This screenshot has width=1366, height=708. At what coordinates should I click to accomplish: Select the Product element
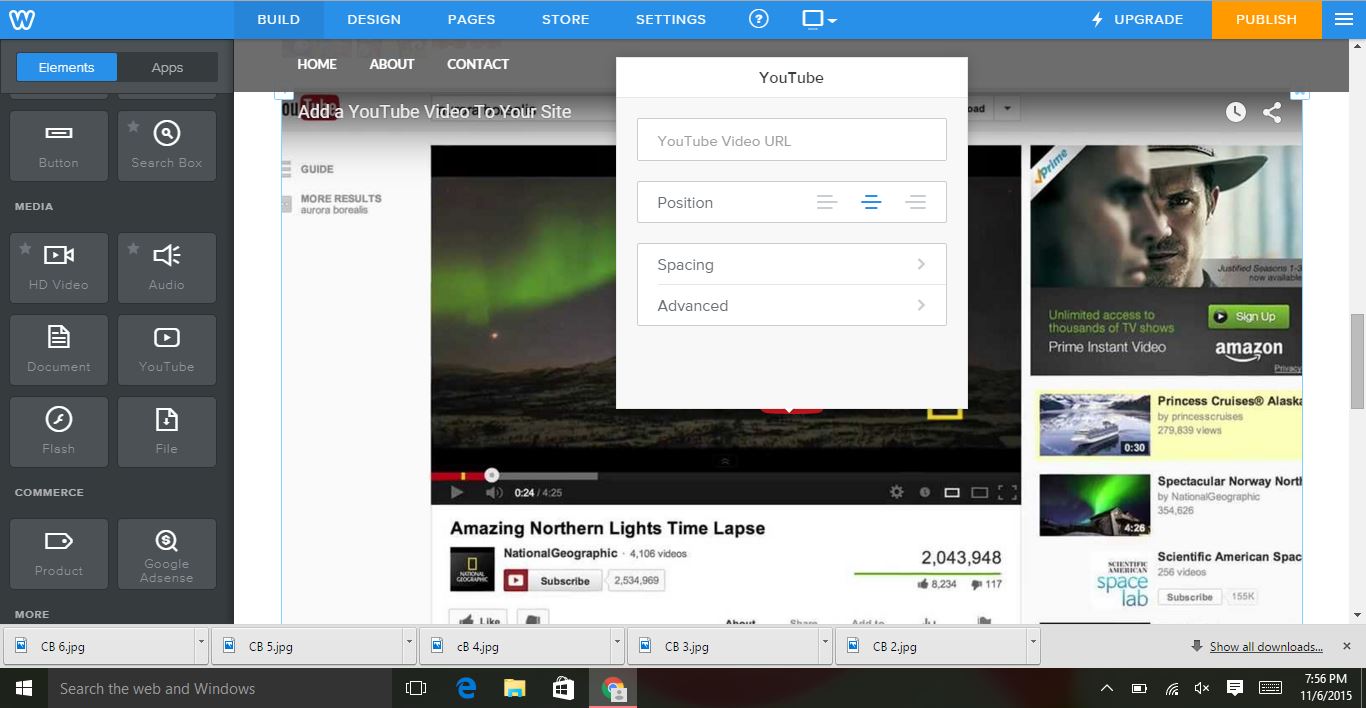[x=59, y=554]
